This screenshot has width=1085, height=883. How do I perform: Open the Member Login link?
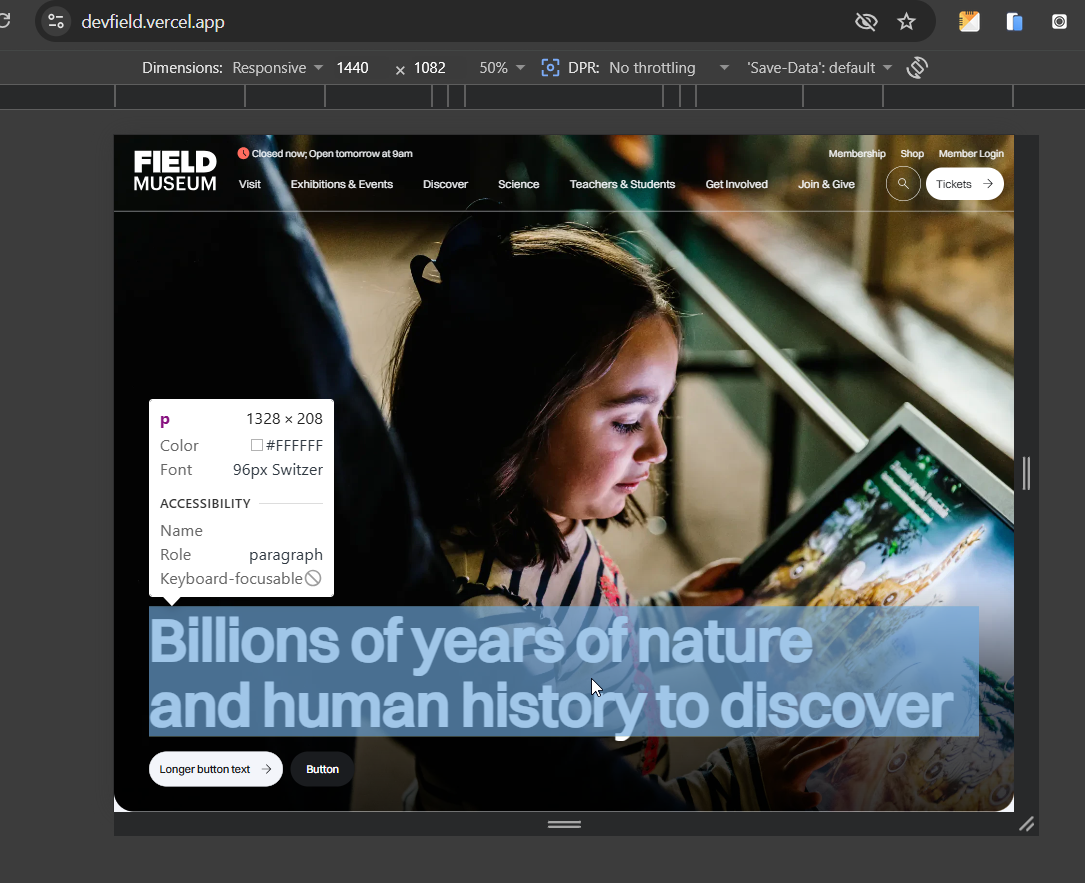pos(970,154)
